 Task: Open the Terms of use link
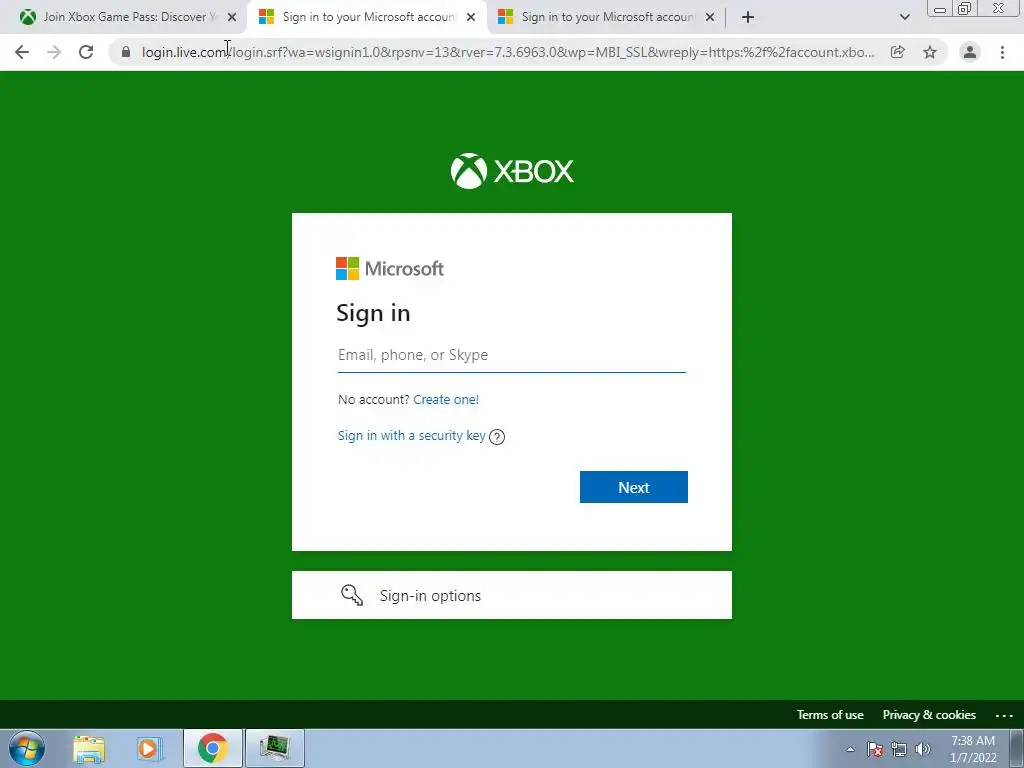coord(830,715)
